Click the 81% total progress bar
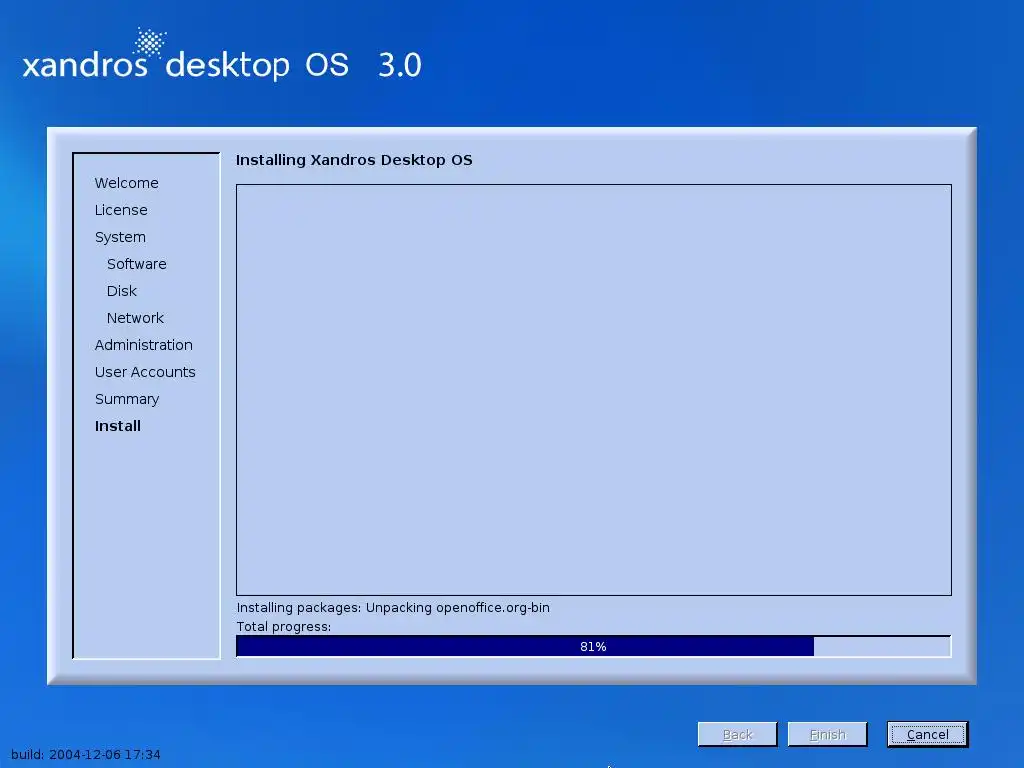 pyautogui.click(x=594, y=646)
